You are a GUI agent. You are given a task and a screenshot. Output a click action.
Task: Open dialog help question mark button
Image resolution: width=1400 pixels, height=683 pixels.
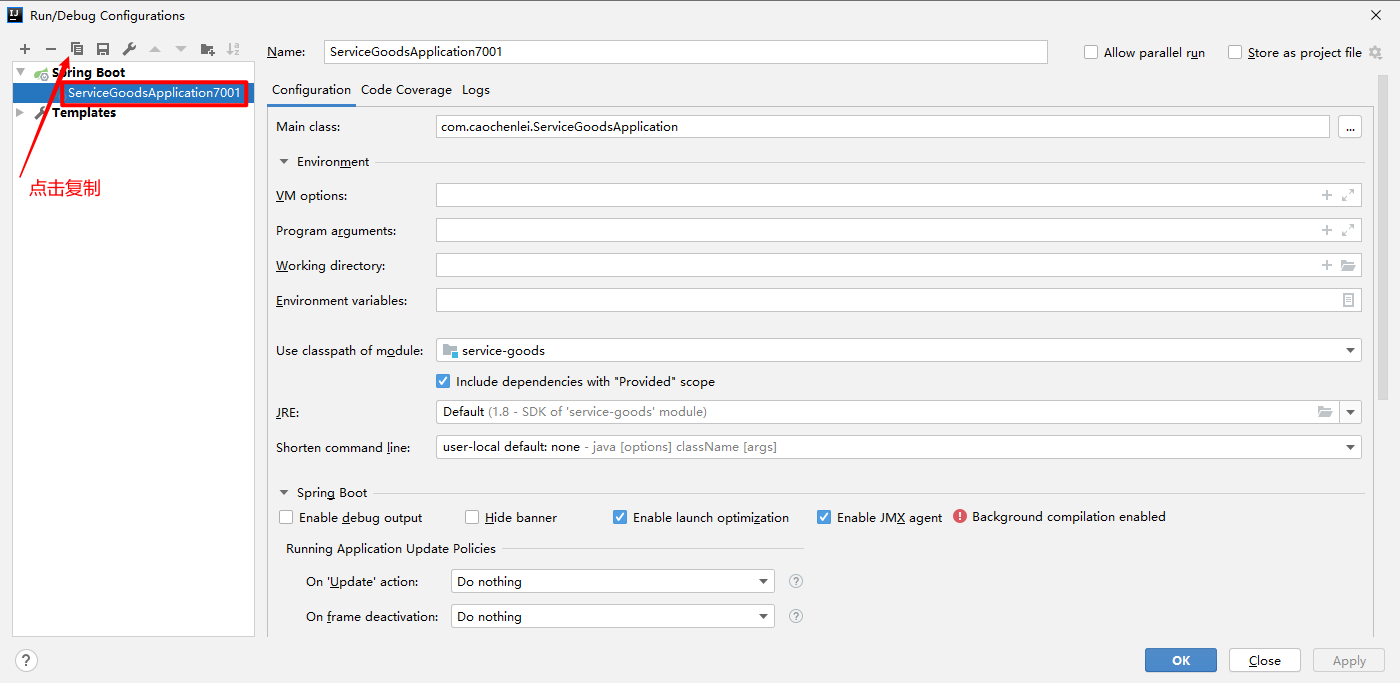(x=26, y=660)
